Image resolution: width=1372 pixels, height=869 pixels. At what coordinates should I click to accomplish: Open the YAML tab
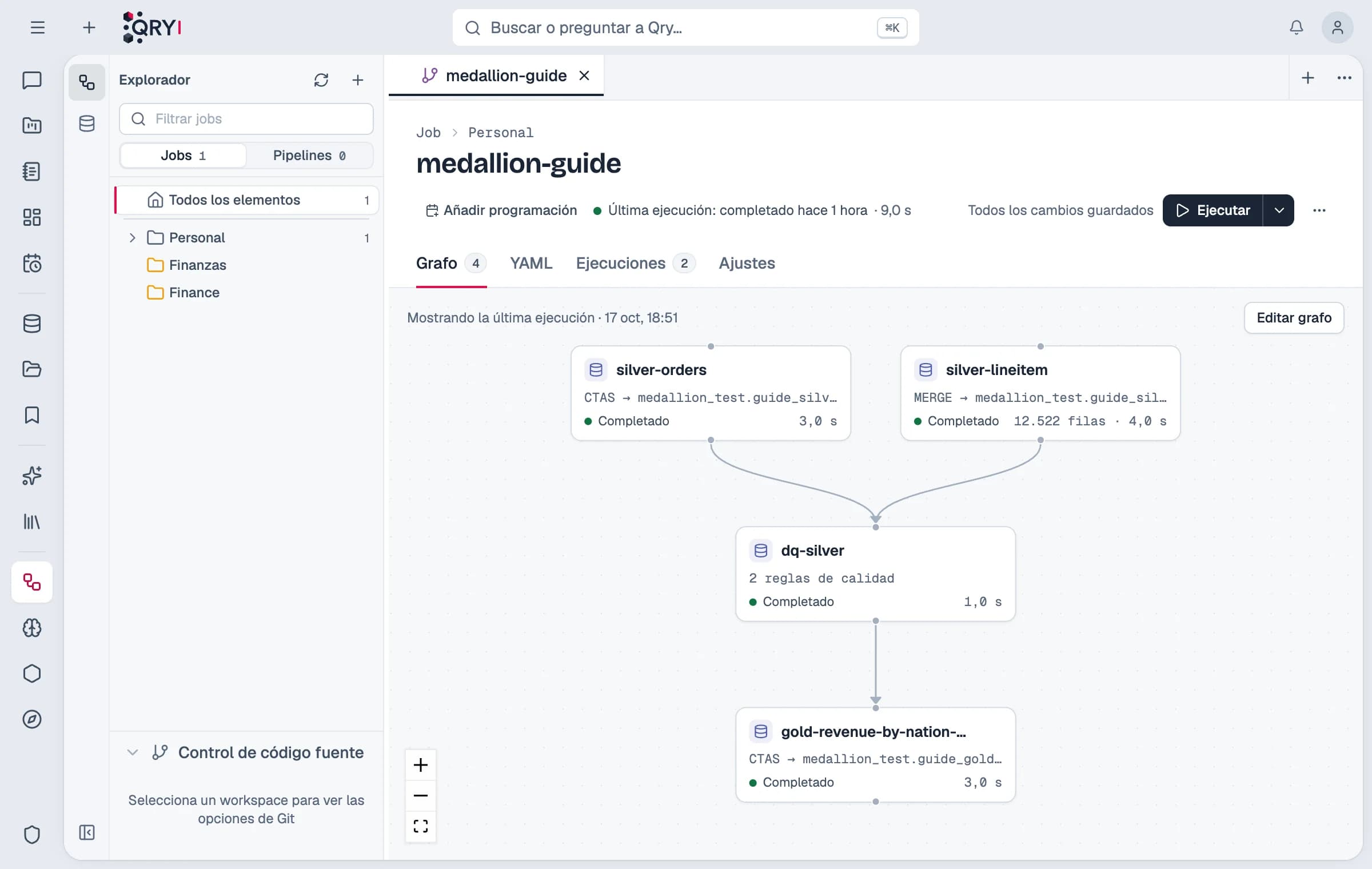pyautogui.click(x=531, y=263)
